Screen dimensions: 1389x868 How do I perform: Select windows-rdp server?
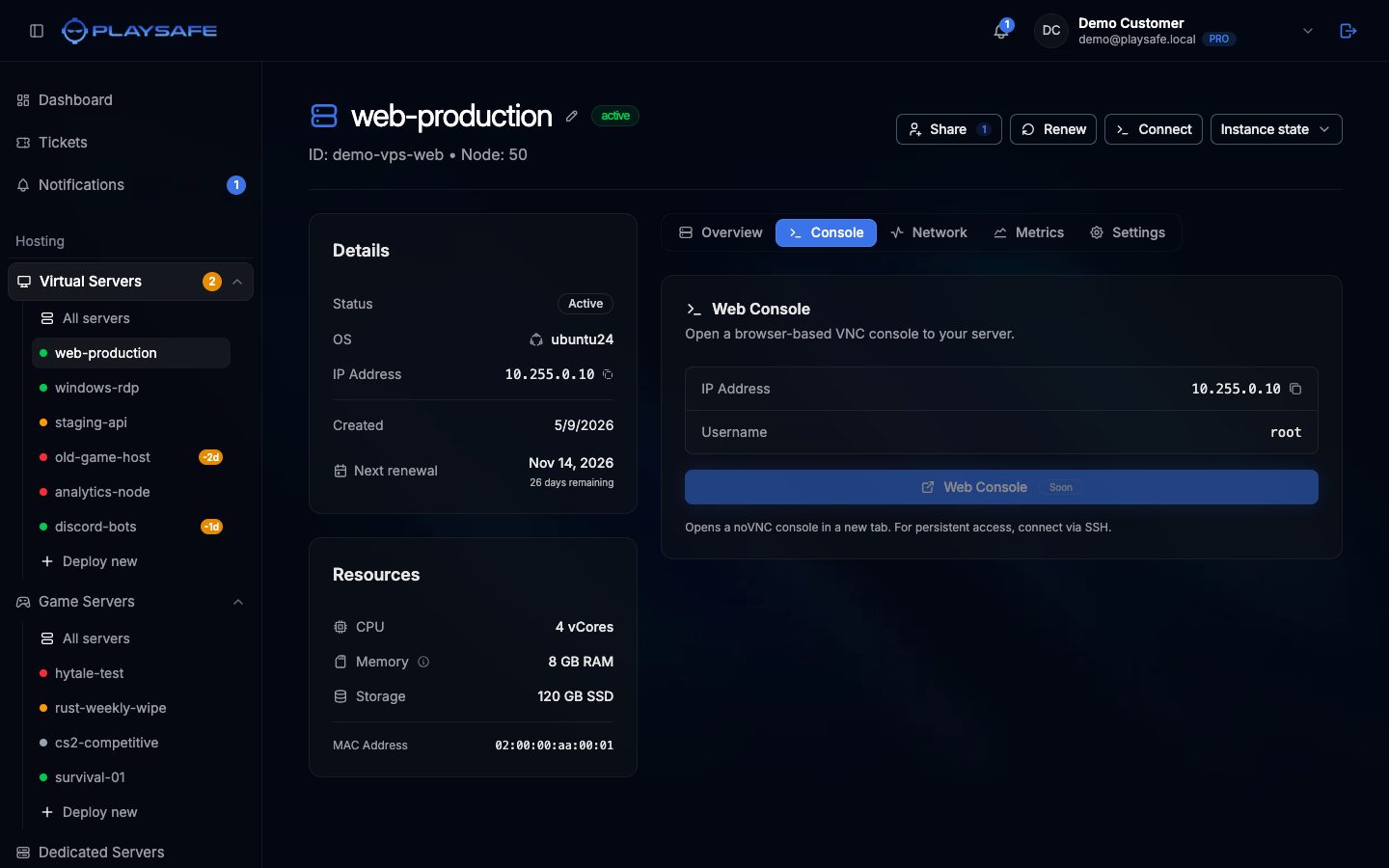131,388
